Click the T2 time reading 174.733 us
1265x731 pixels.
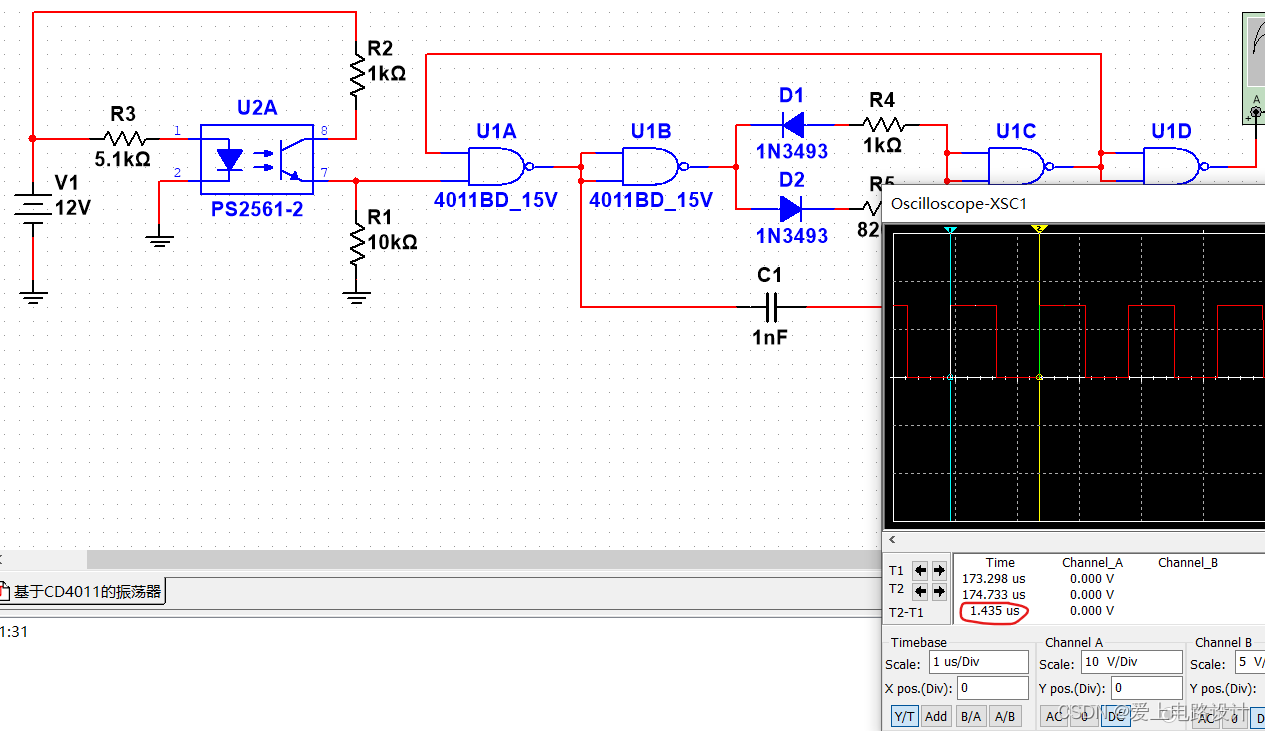(994, 594)
